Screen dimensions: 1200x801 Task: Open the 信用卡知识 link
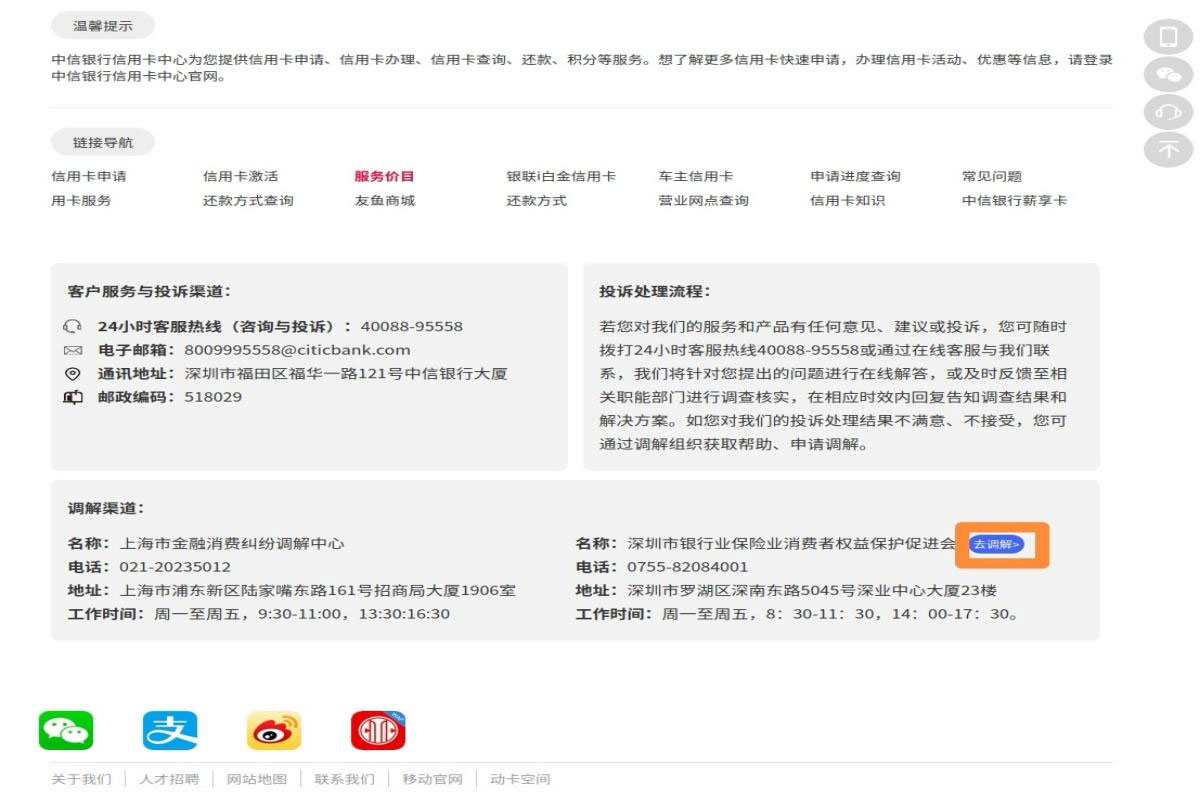pos(847,200)
